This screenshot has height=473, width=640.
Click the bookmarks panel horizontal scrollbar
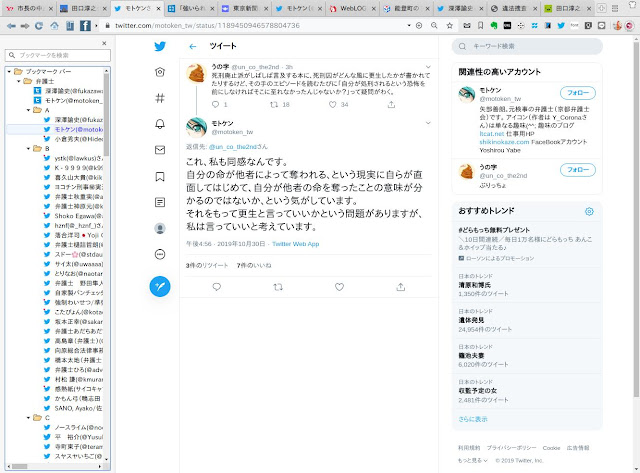click(19, 466)
